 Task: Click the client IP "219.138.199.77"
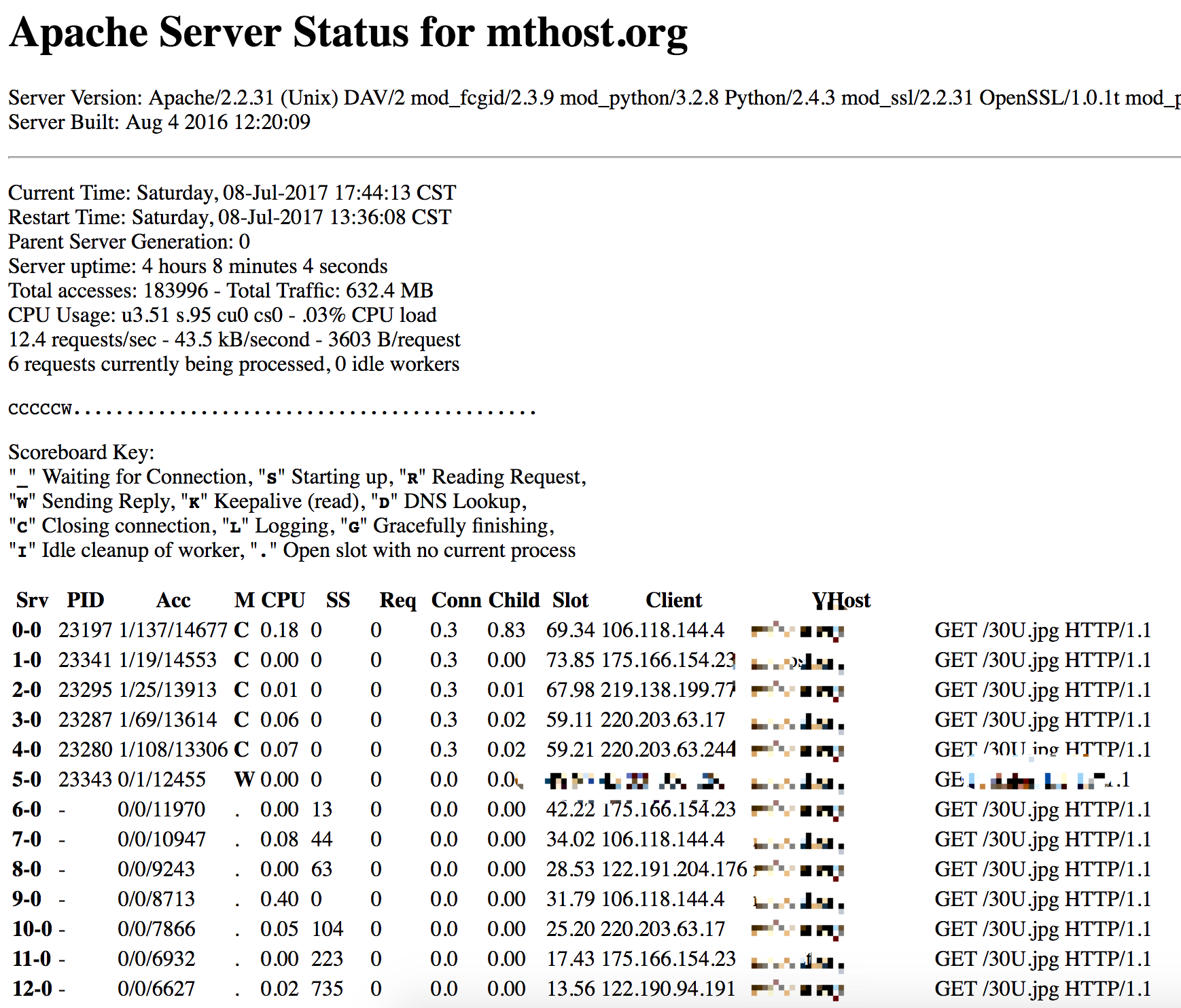coord(668,690)
